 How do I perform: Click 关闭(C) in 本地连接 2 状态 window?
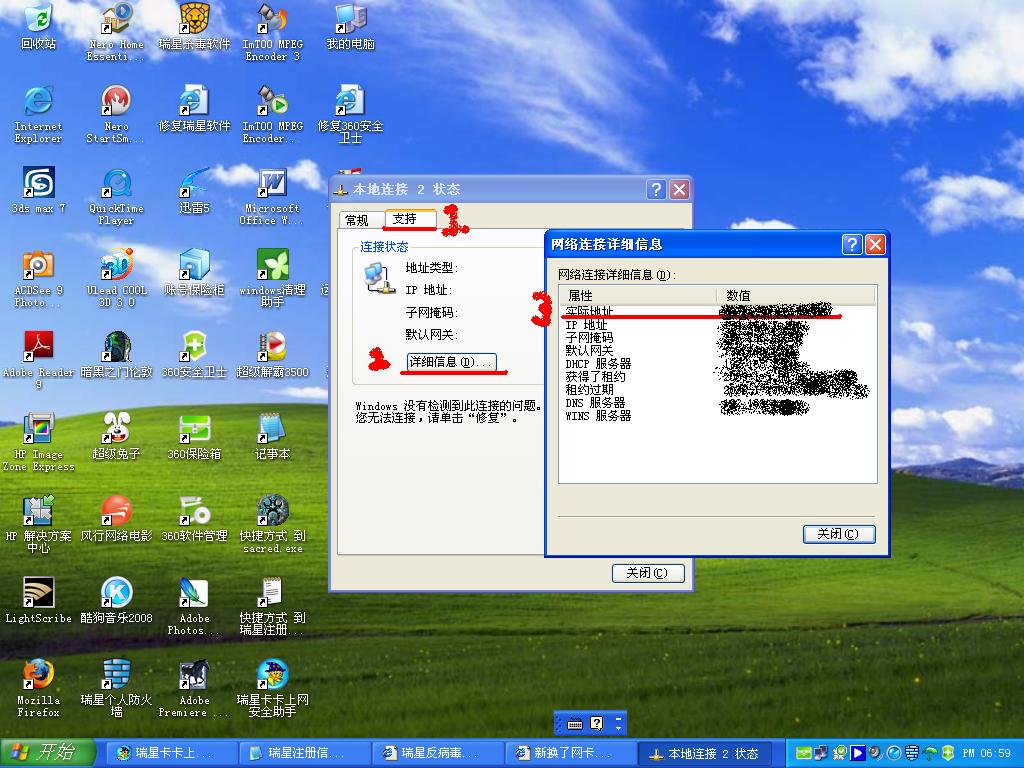coord(648,573)
